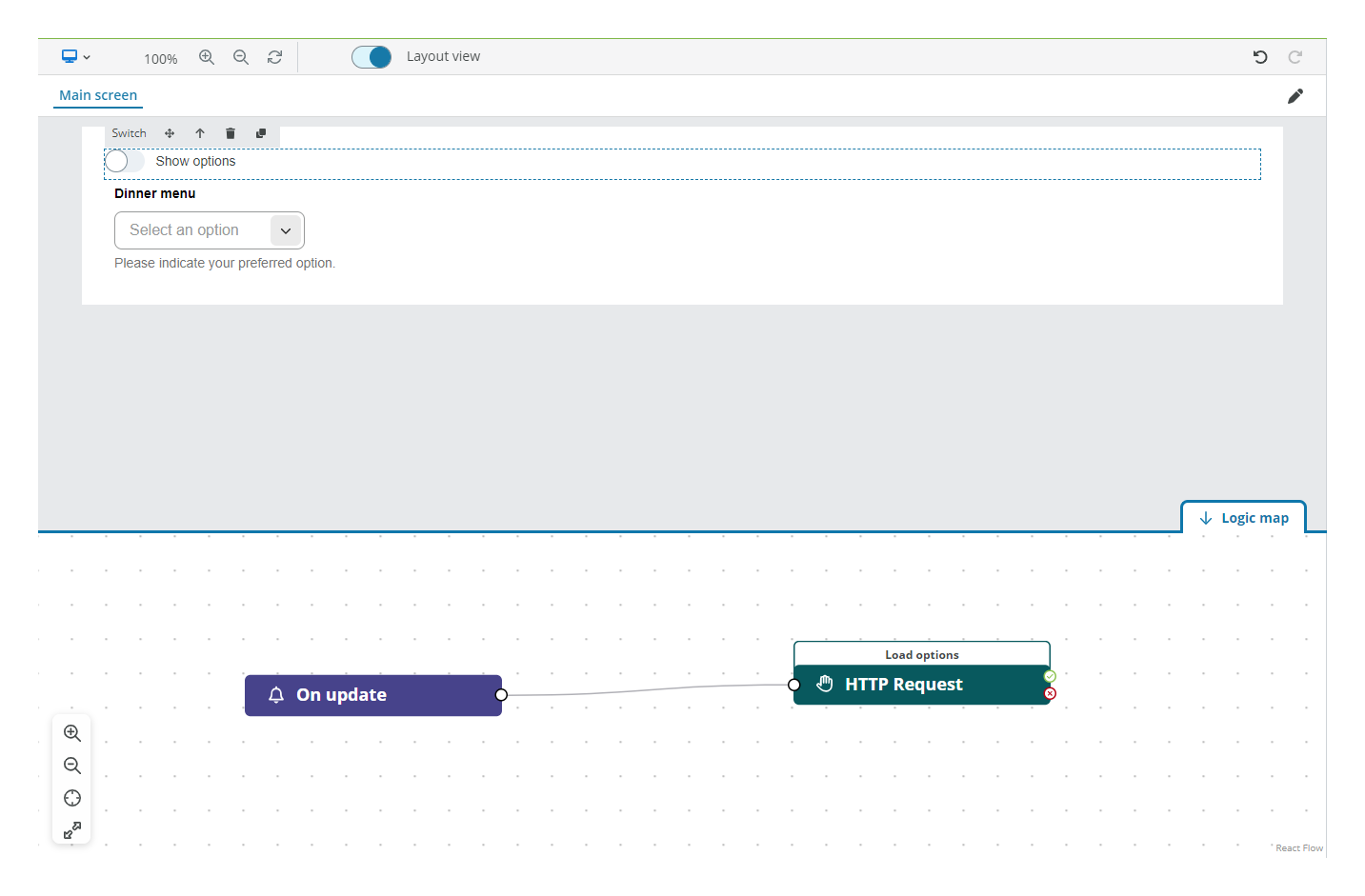Select the Main screen tab
Screen dimensions: 1365x896
[x=98, y=95]
